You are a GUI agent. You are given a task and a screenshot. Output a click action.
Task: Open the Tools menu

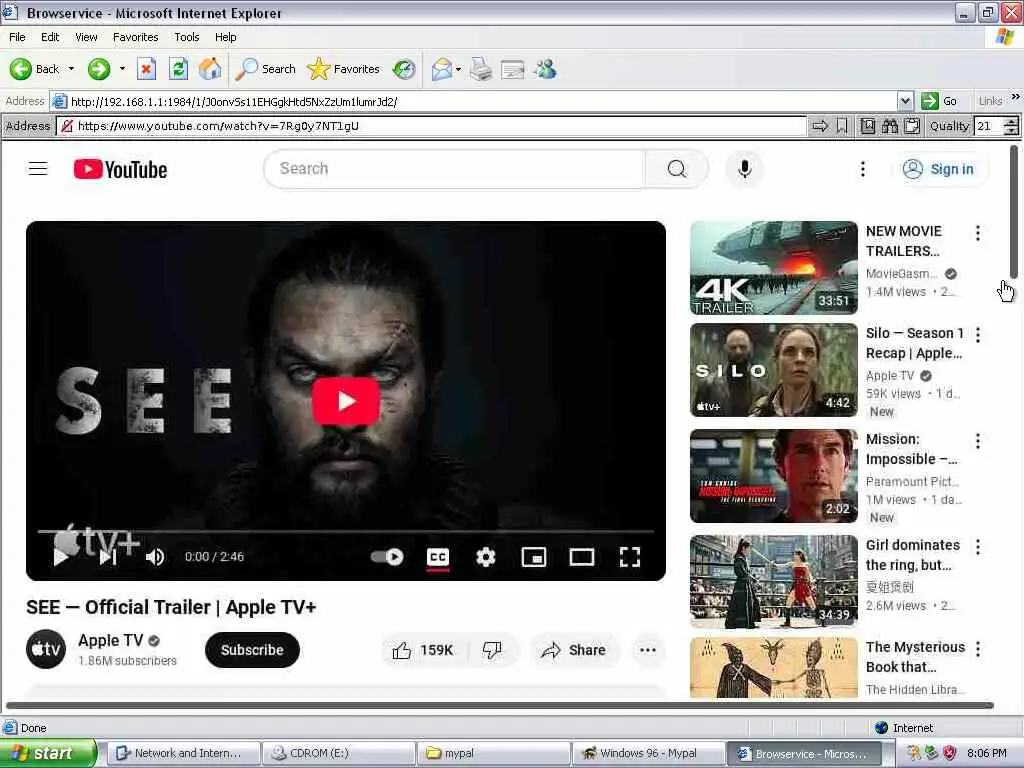click(186, 37)
